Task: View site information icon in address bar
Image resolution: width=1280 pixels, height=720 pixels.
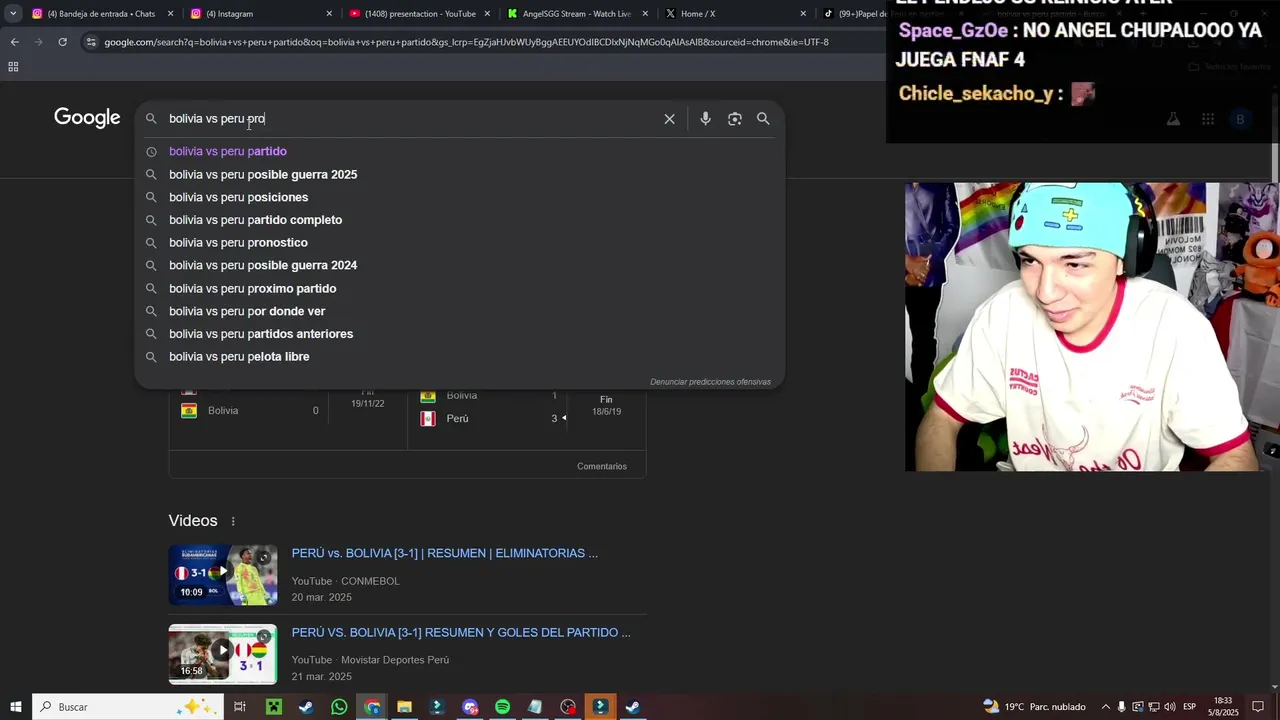Action: click(x=91, y=42)
